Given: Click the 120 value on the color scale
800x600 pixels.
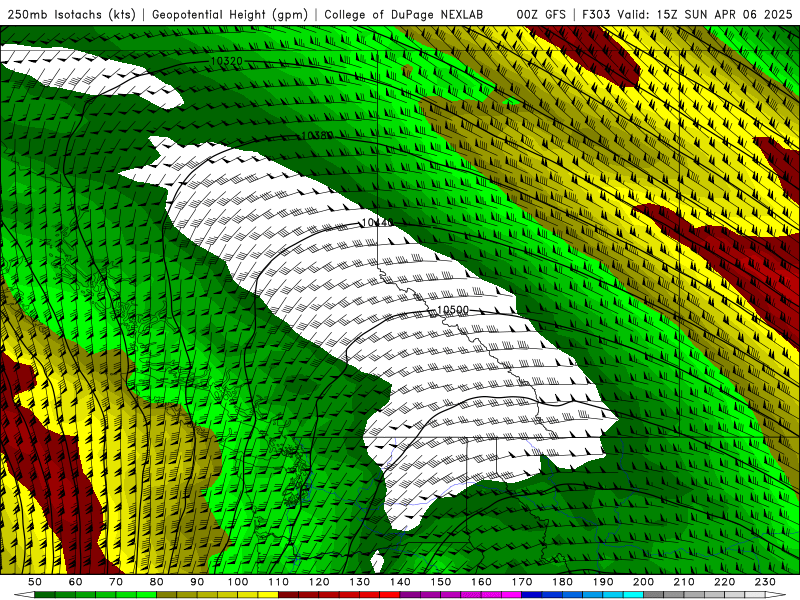Looking at the screenshot, I should pyautogui.click(x=319, y=582).
